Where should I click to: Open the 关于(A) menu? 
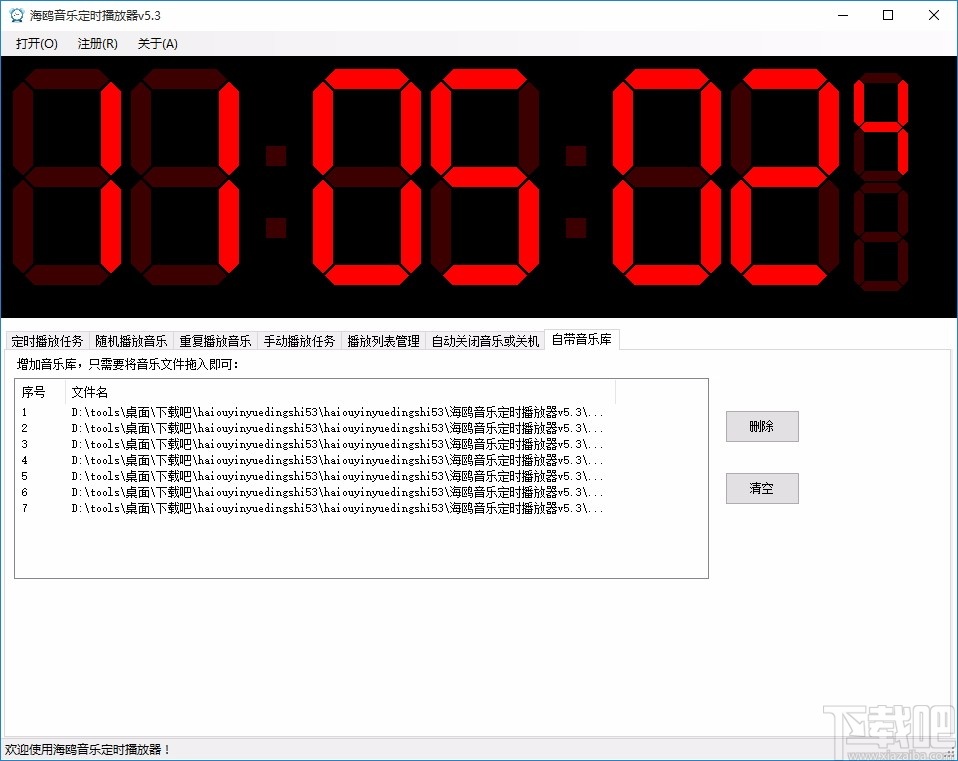(x=157, y=43)
